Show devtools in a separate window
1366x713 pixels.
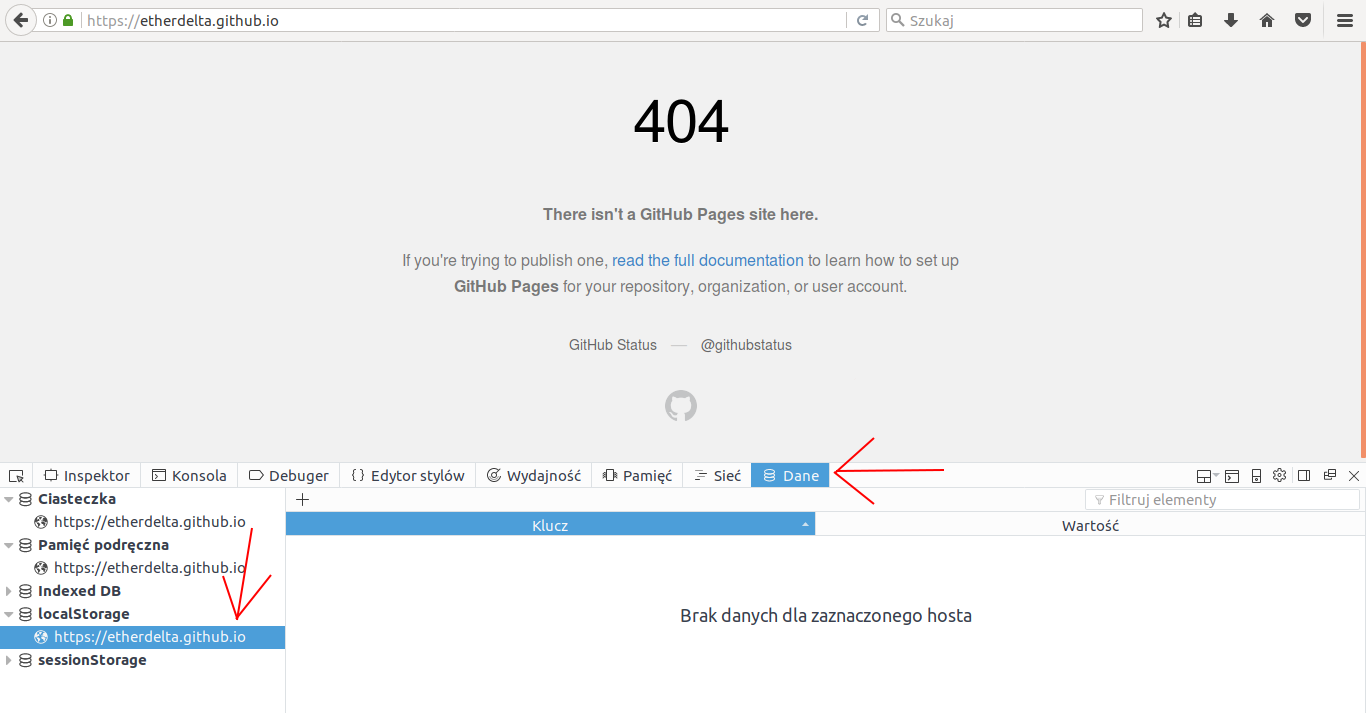click(x=1330, y=476)
